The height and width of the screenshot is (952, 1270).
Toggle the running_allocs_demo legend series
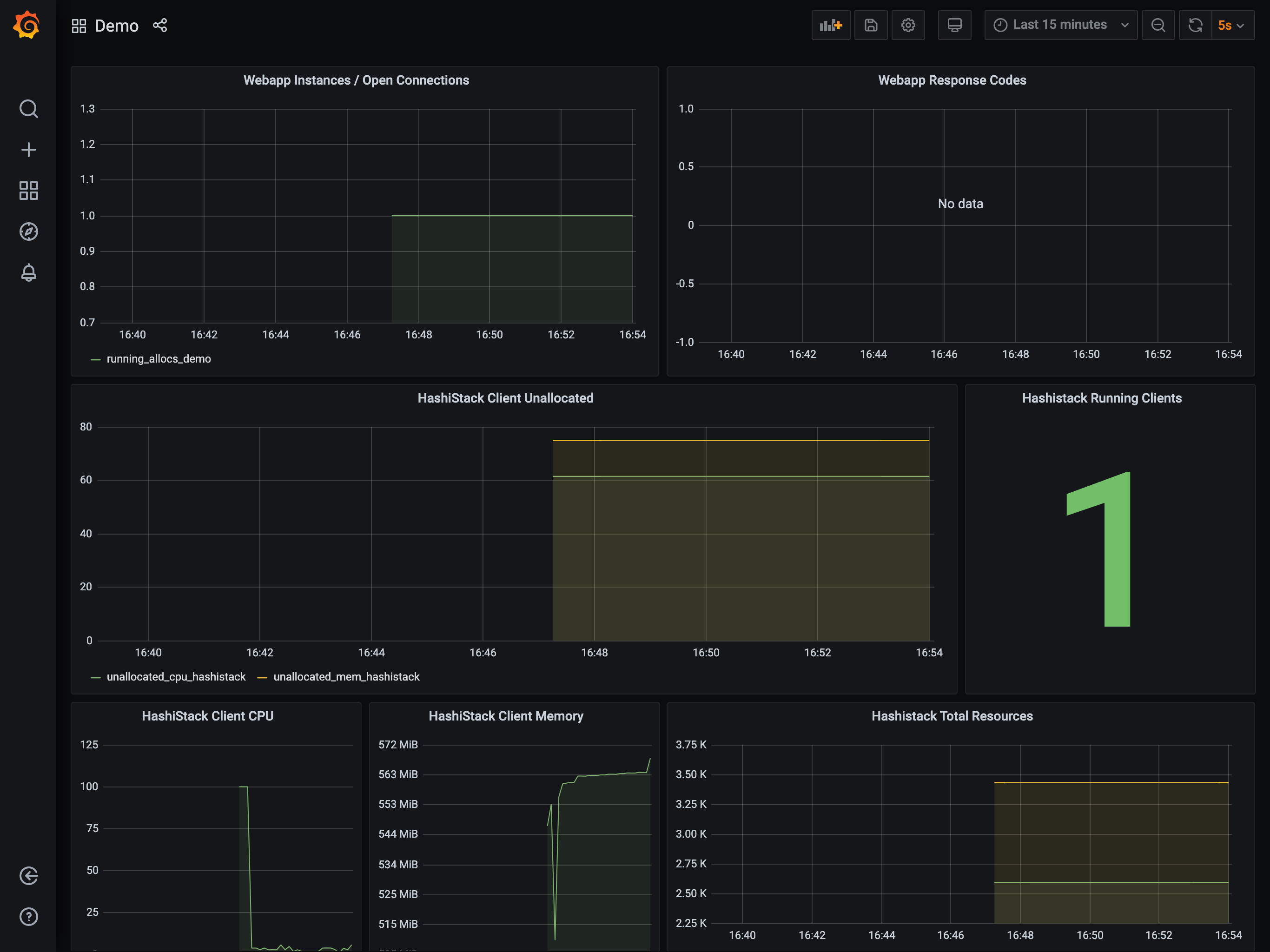(159, 359)
